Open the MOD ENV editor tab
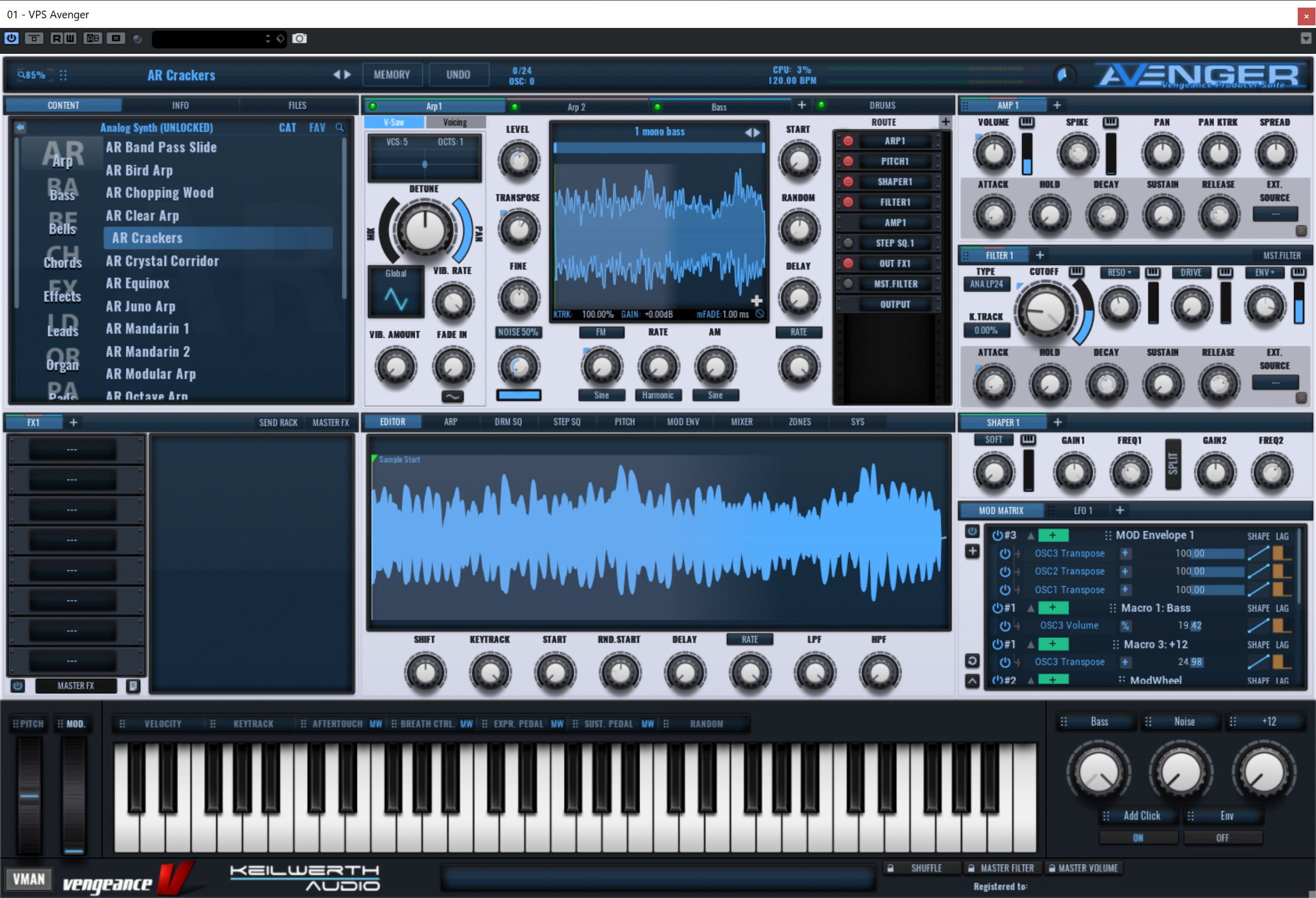Screen dimensions: 1316x898 [x=683, y=422]
